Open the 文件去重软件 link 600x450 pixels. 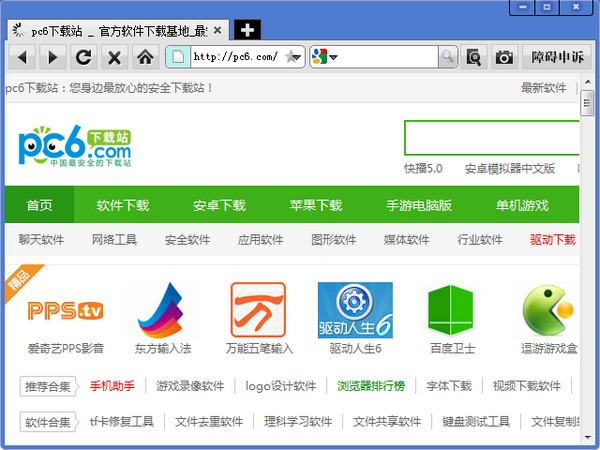tap(209, 422)
